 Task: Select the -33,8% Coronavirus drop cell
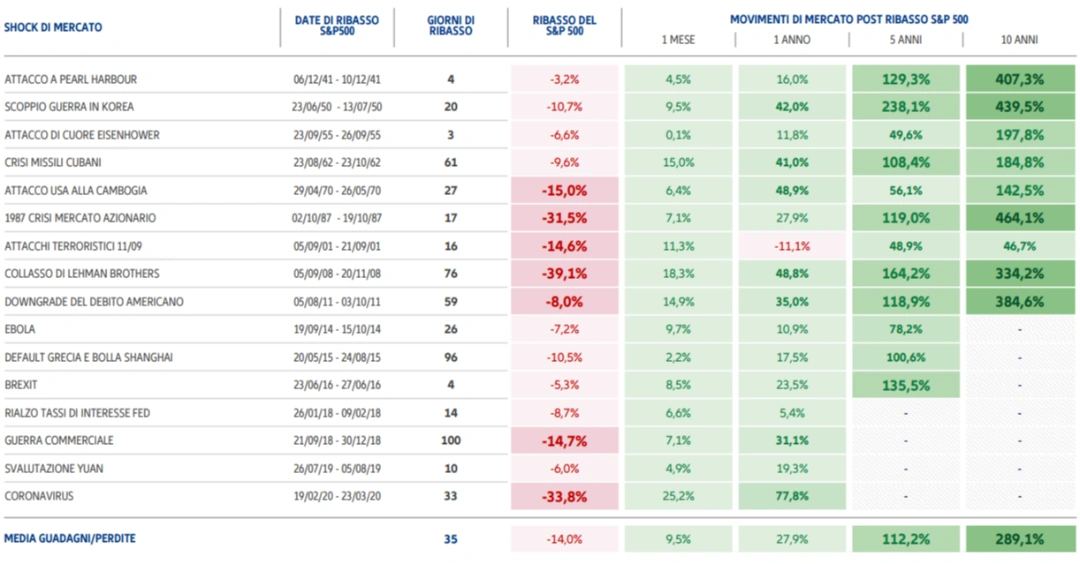564,496
